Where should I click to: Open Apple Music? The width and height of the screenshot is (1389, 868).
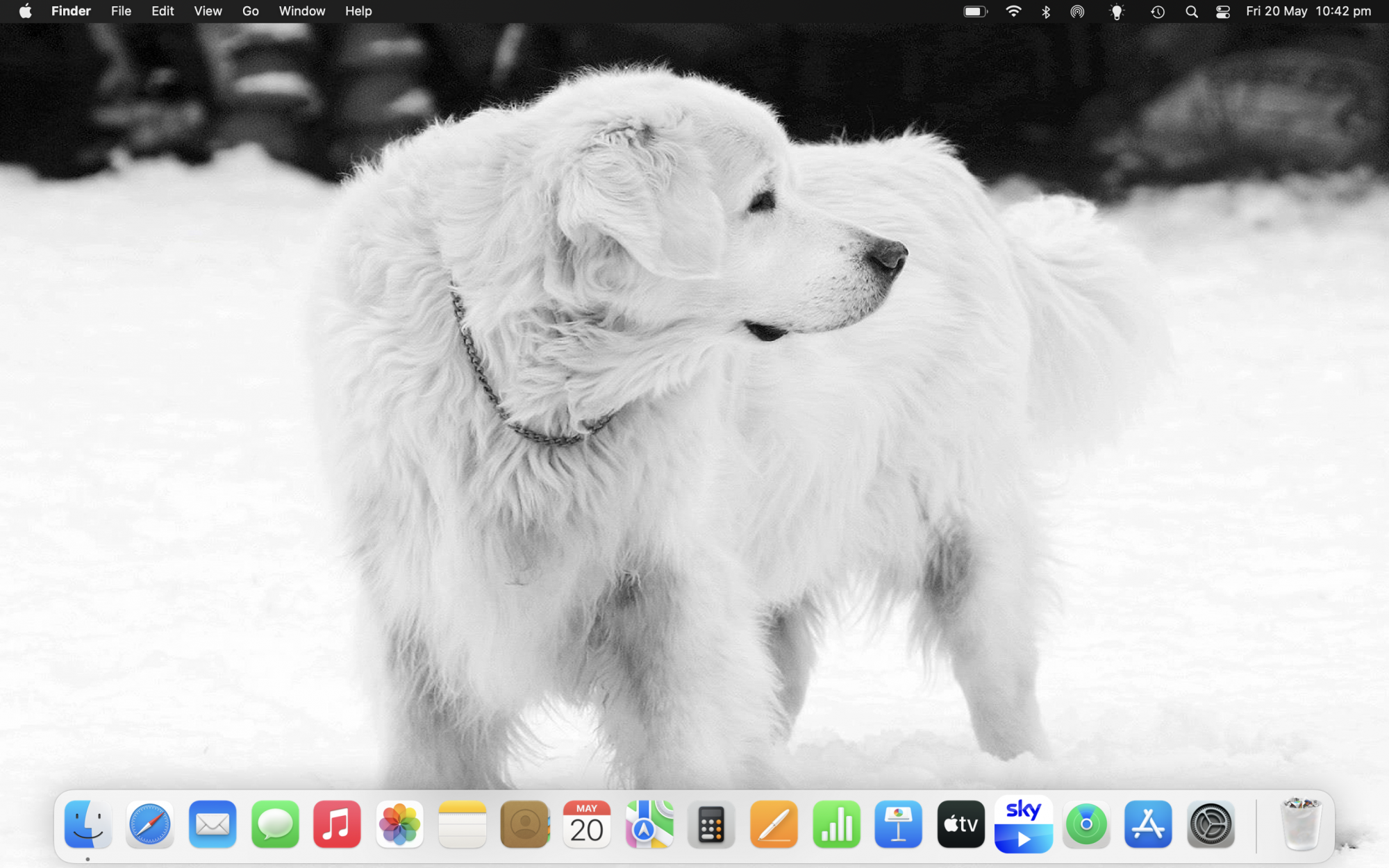337,824
